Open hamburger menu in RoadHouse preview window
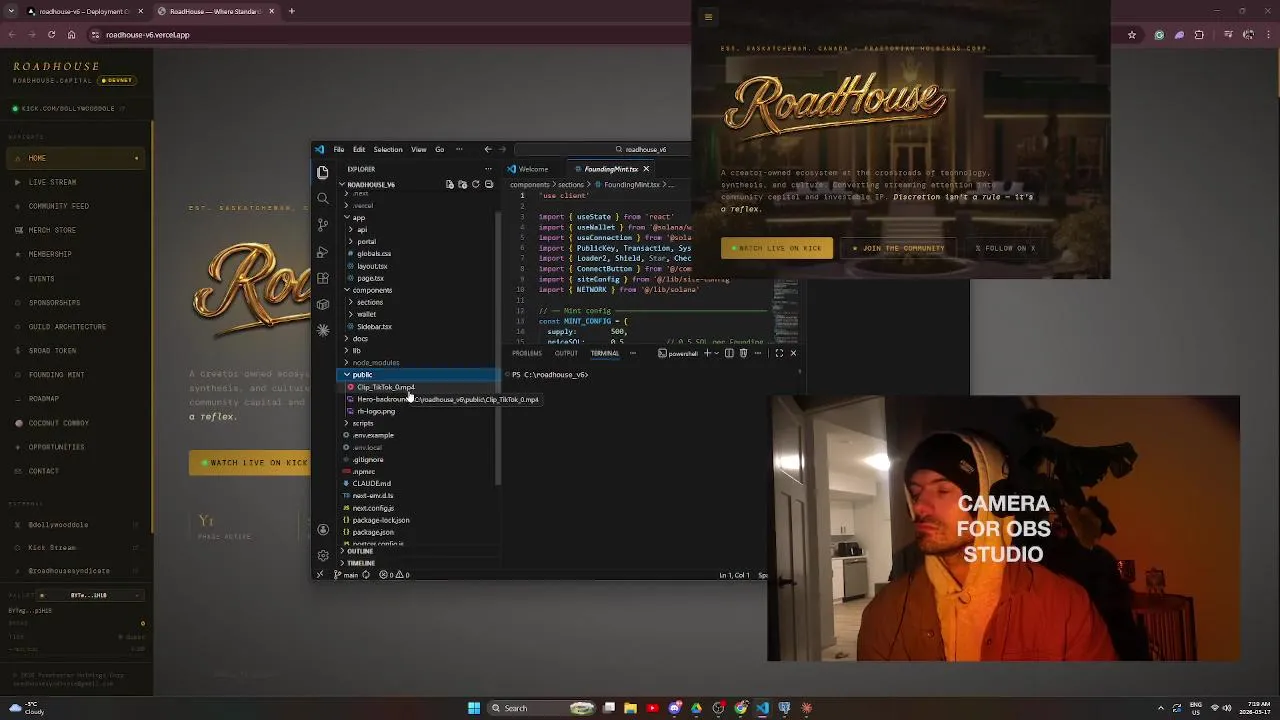The width and height of the screenshot is (1280, 720). [708, 17]
